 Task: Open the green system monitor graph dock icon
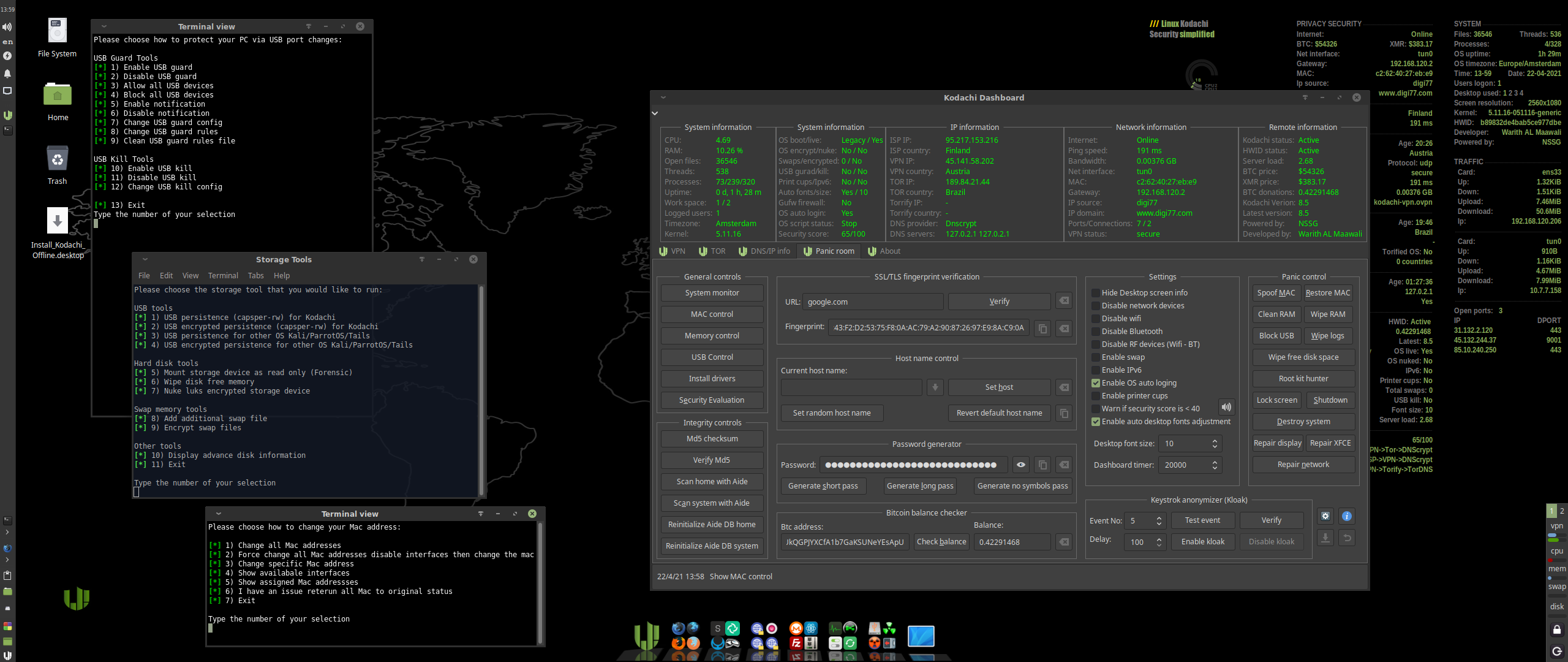coord(835,628)
